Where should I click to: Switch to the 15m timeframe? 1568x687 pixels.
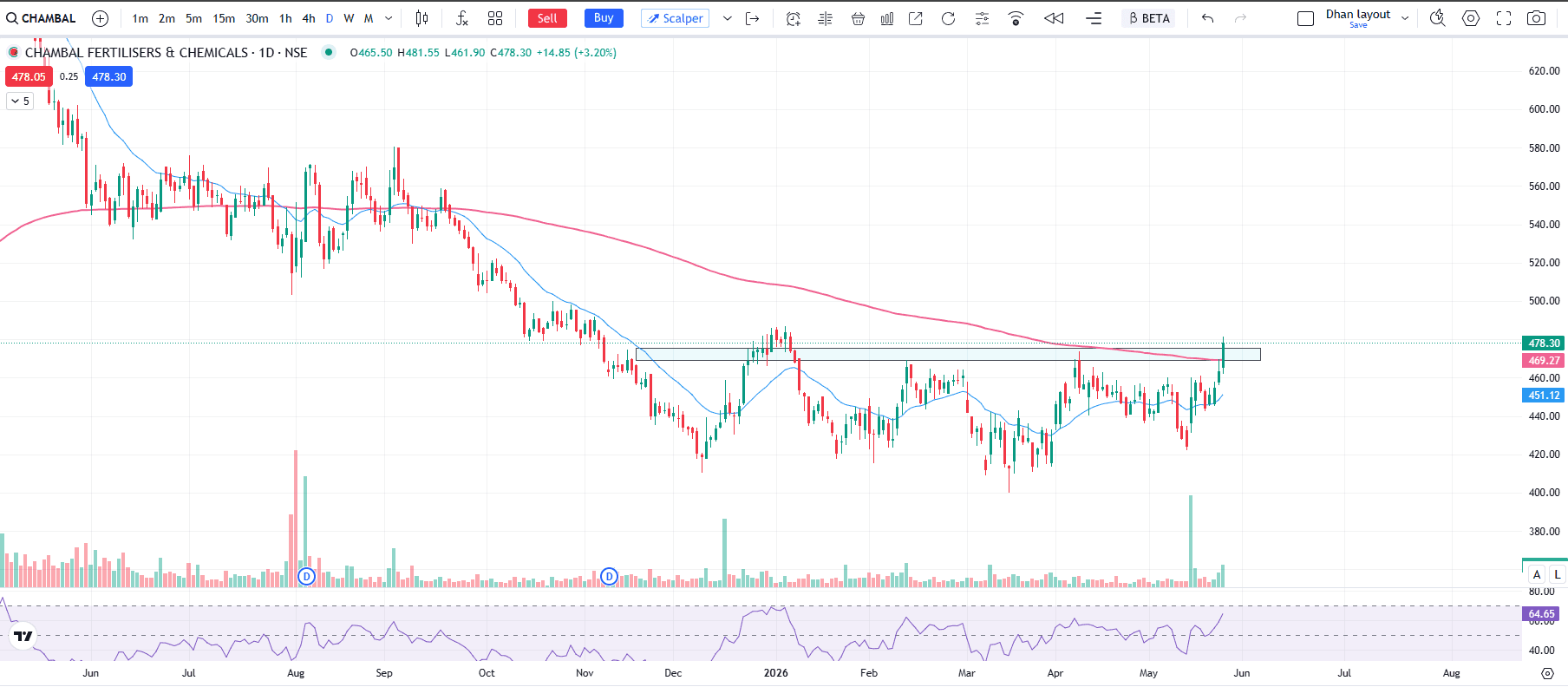click(224, 18)
